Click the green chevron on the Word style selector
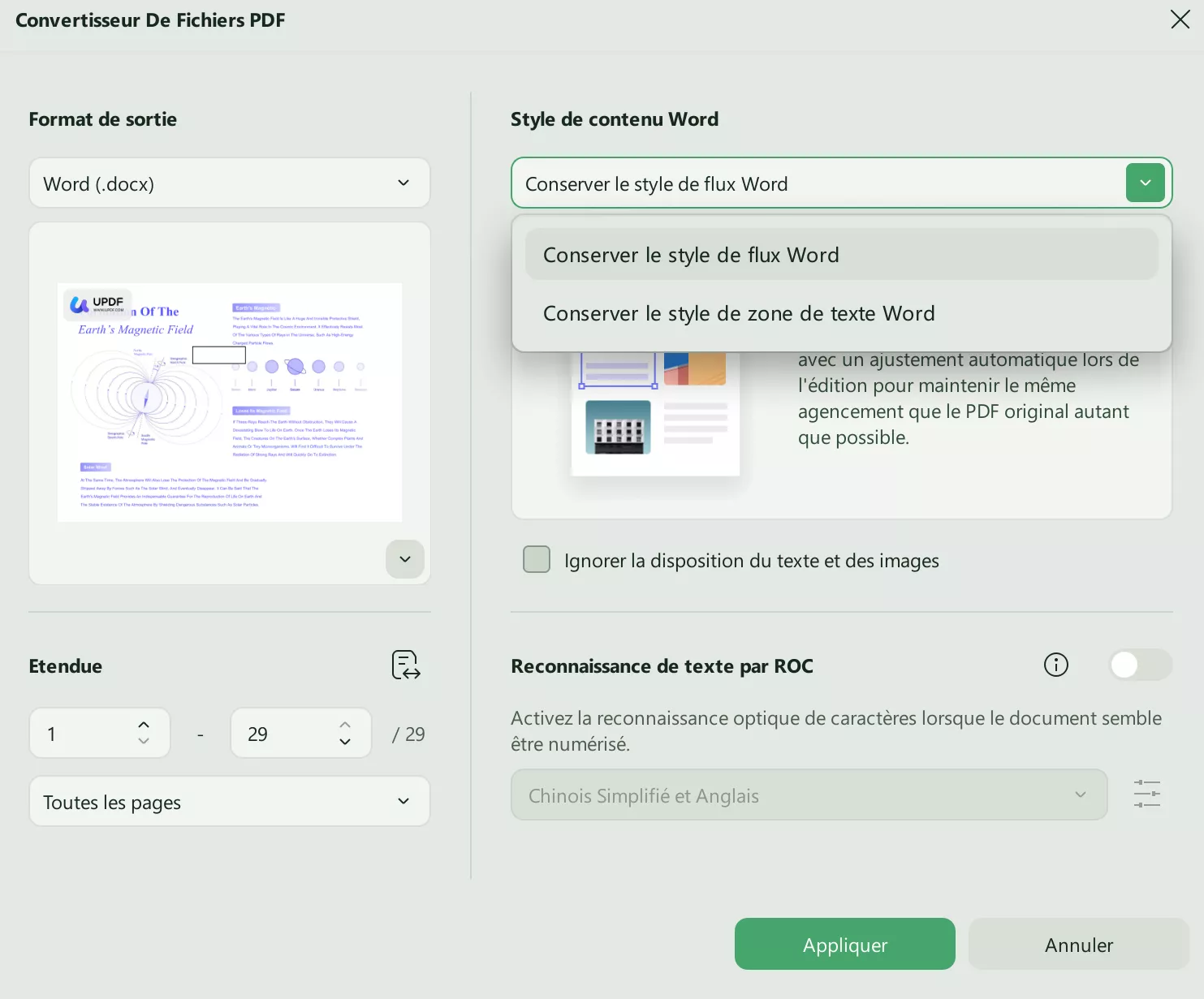Image resolution: width=1204 pixels, height=999 pixels. [1145, 183]
